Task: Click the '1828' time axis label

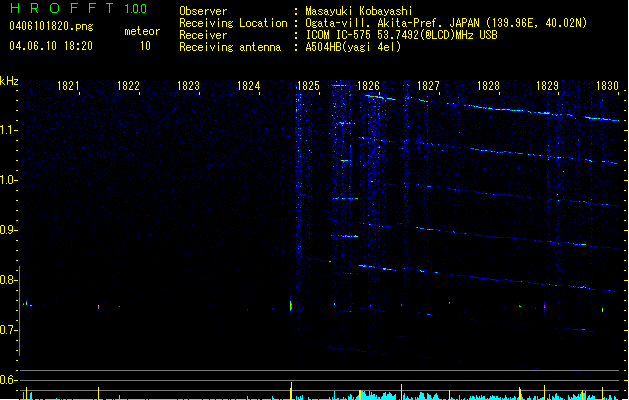Action: (488, 86)
